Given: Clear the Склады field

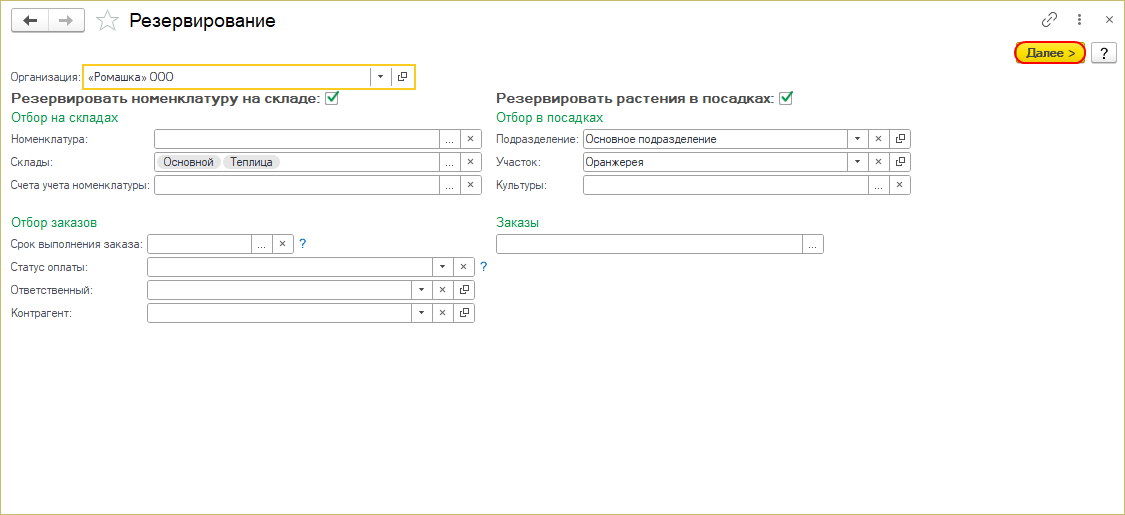Looking at the screenshot, I should tap(471, 162).
